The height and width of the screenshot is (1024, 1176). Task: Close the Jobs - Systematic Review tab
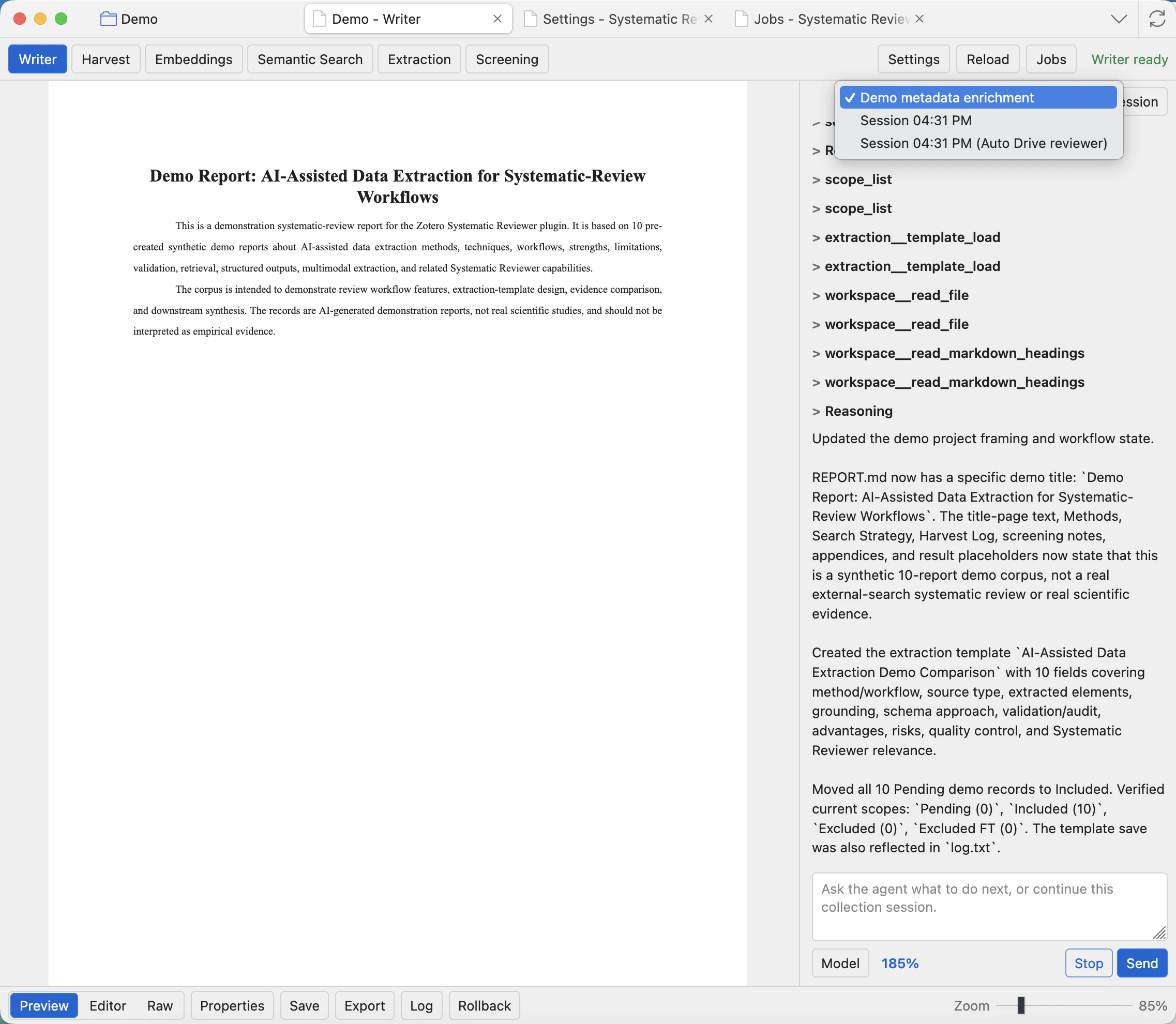[x=919, y=19]
